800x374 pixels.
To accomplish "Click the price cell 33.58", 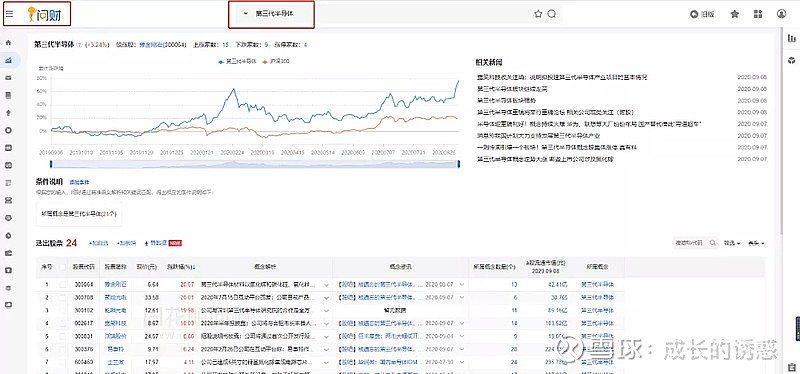I will (152, 297).
